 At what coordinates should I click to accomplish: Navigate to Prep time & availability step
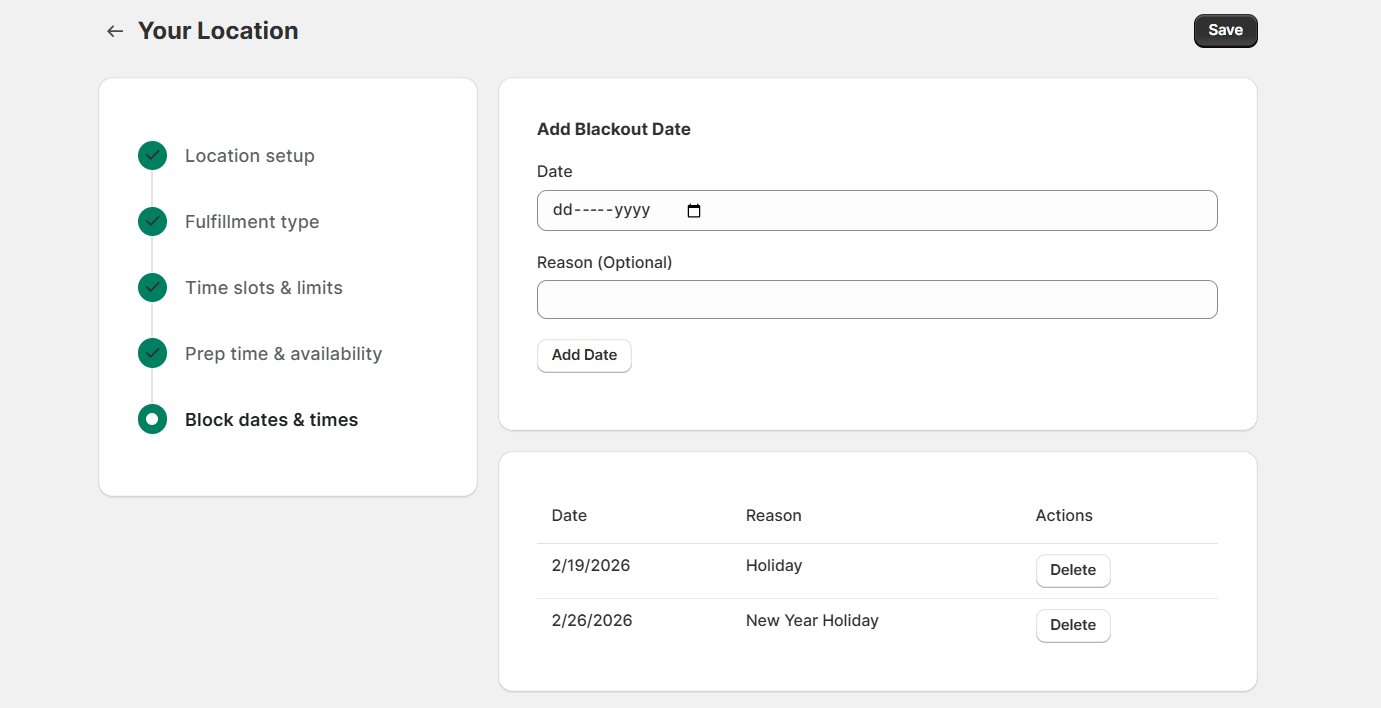283,354
